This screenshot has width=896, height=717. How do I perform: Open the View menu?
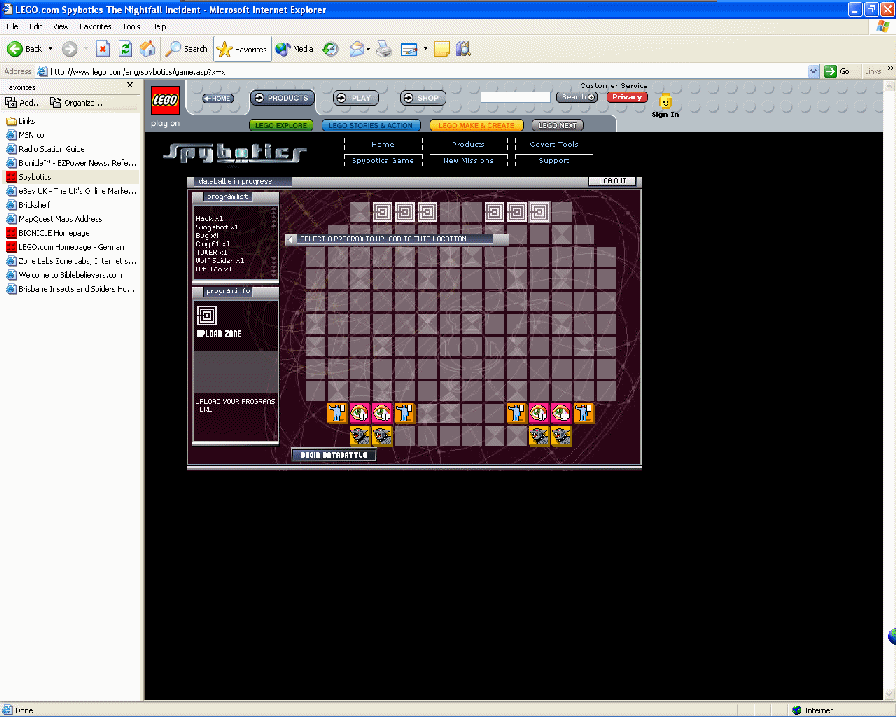click(x=61, y=26)
